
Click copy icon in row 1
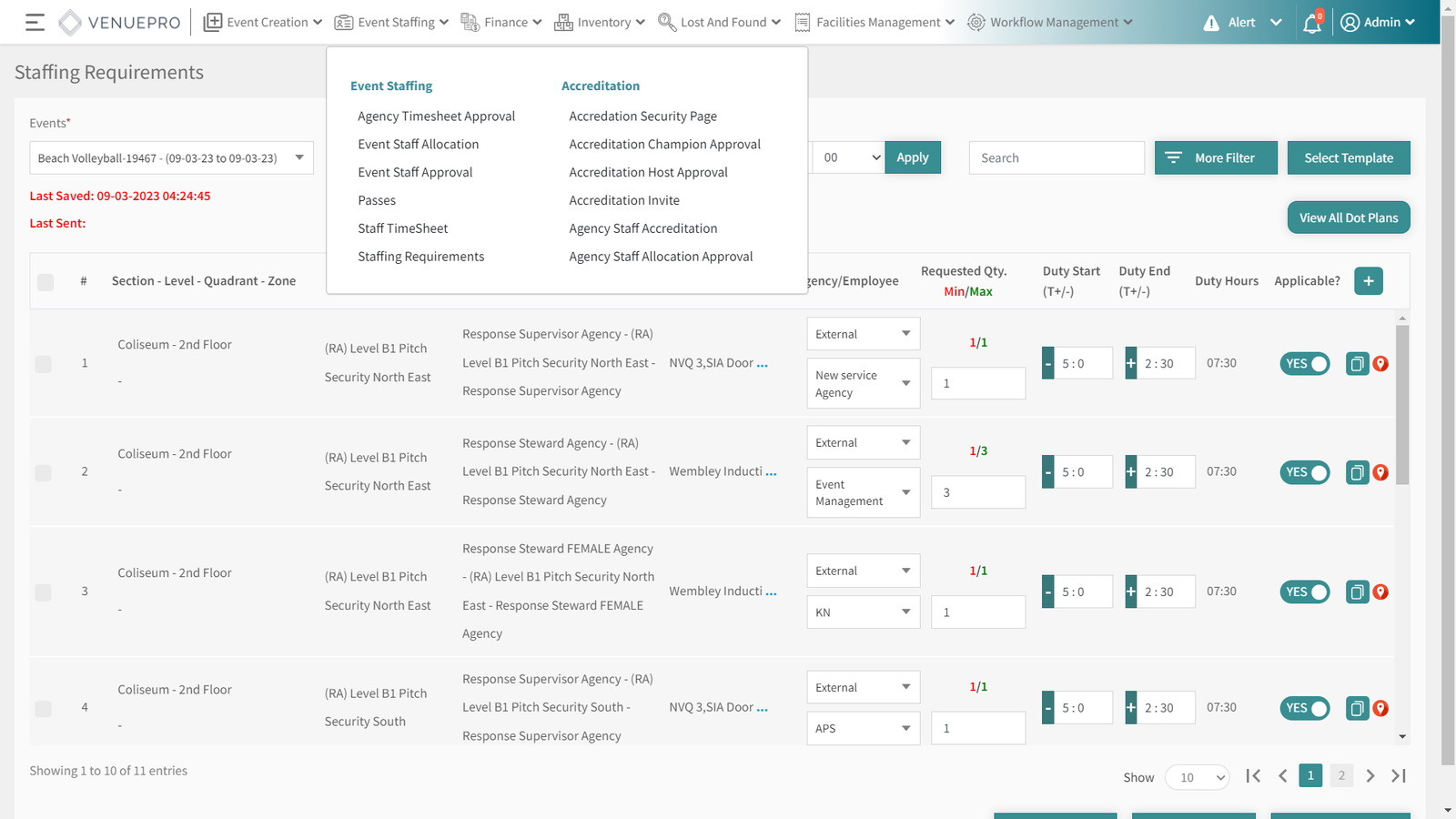(1357, 364)
